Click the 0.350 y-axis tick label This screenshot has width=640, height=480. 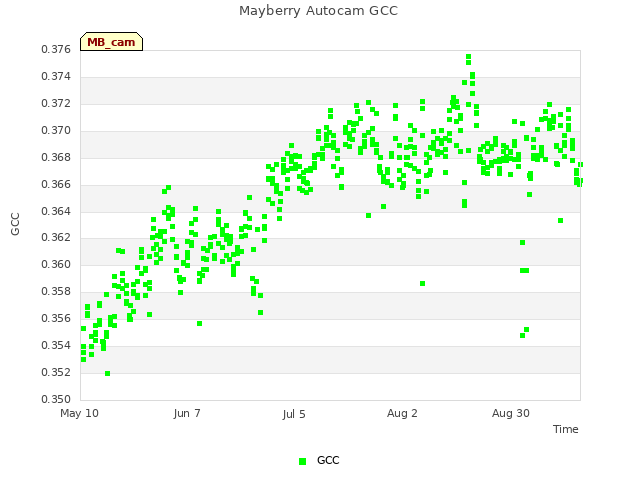(x=56, y=399)
